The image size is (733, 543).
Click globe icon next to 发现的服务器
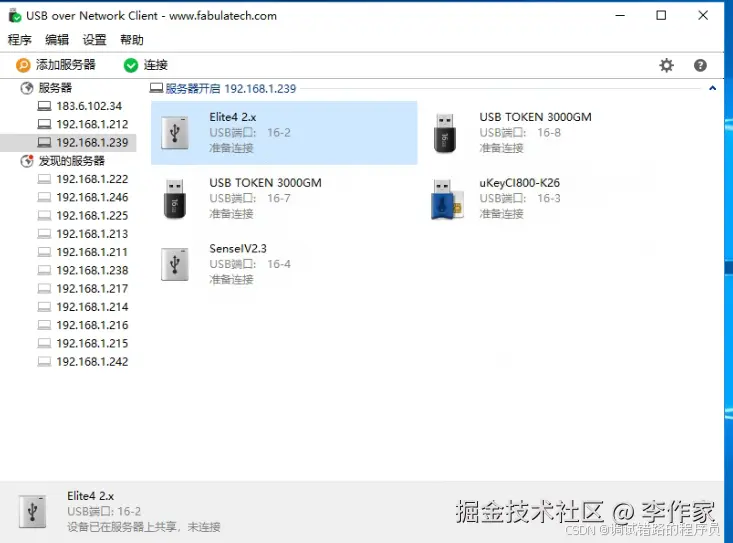[x=27, y=161]
